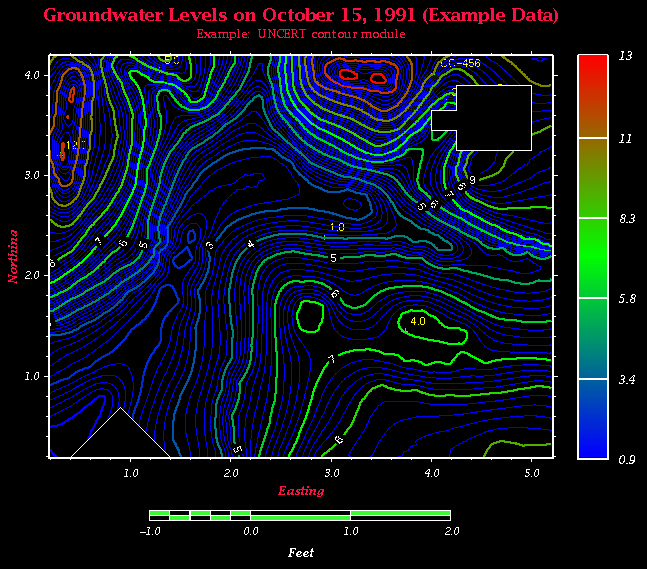This screenshot has height=569, width=647.
Task: Click the white-outlined blank rectangle region
Action: [x=492, y=117]
